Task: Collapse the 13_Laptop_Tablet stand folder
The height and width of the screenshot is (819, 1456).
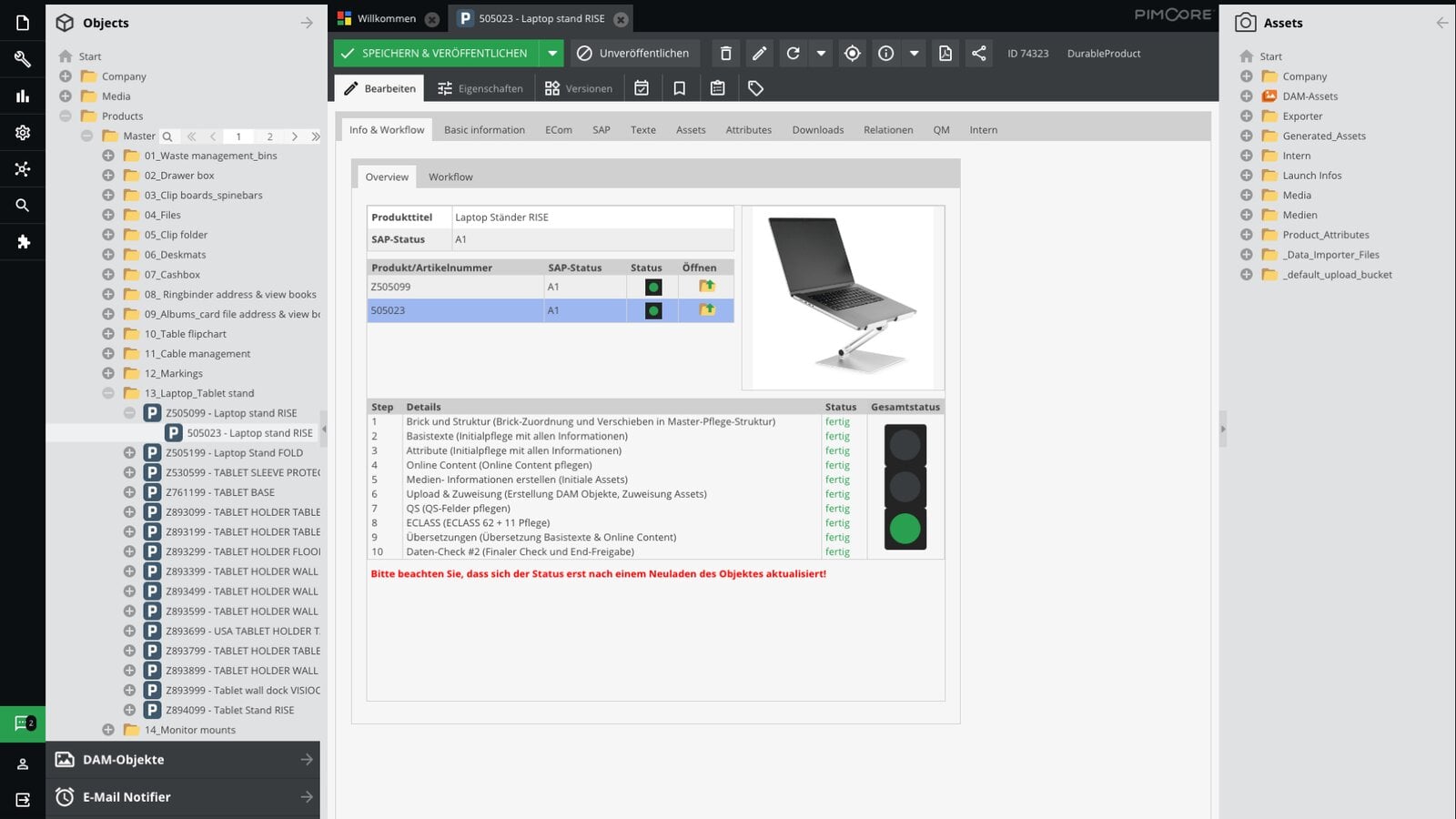Action: coord(108,393)
